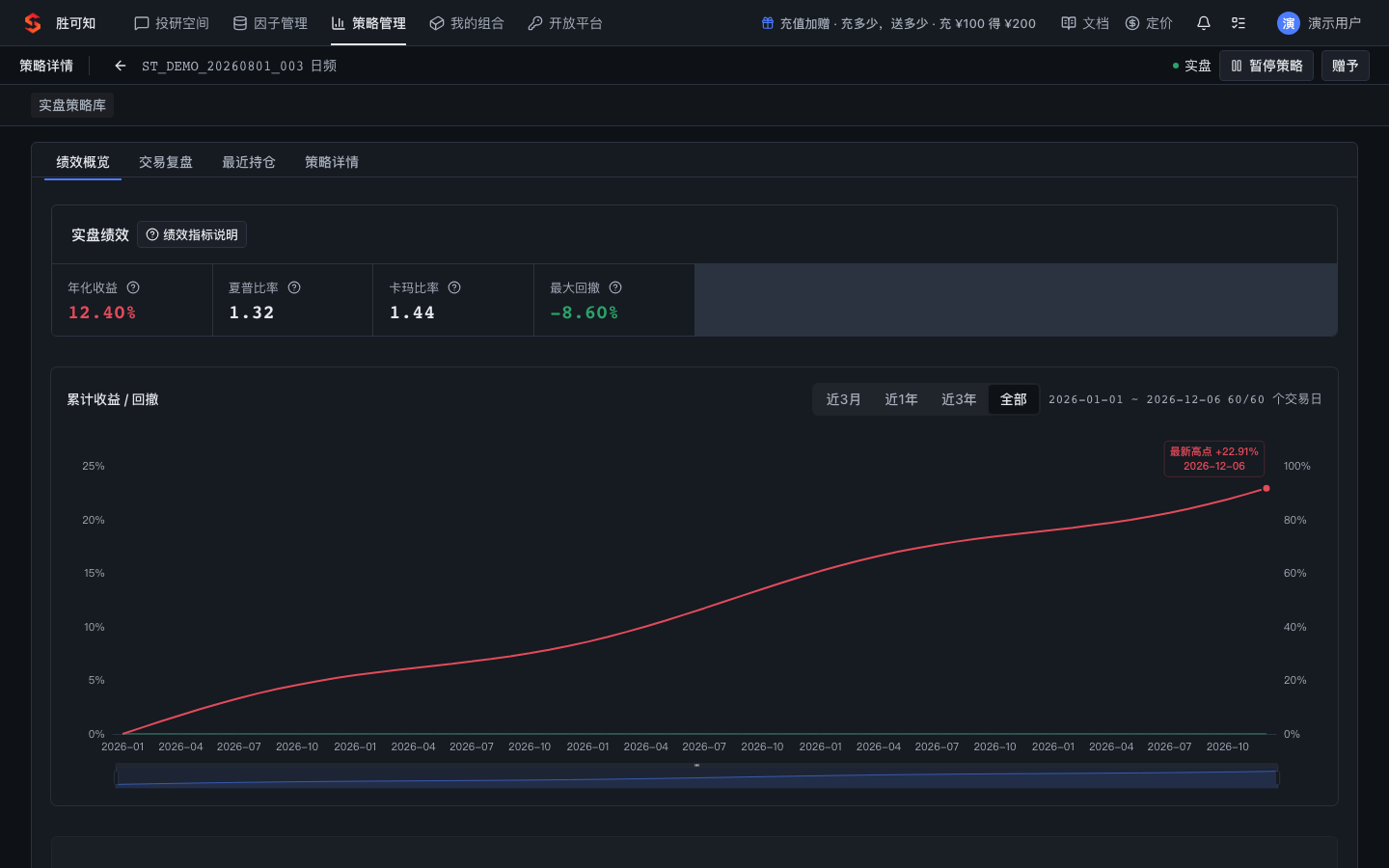This screenshot has width=1389, height=868.
Task: Click the 12.40% annualized return value
Action: [x=101, y=312]
